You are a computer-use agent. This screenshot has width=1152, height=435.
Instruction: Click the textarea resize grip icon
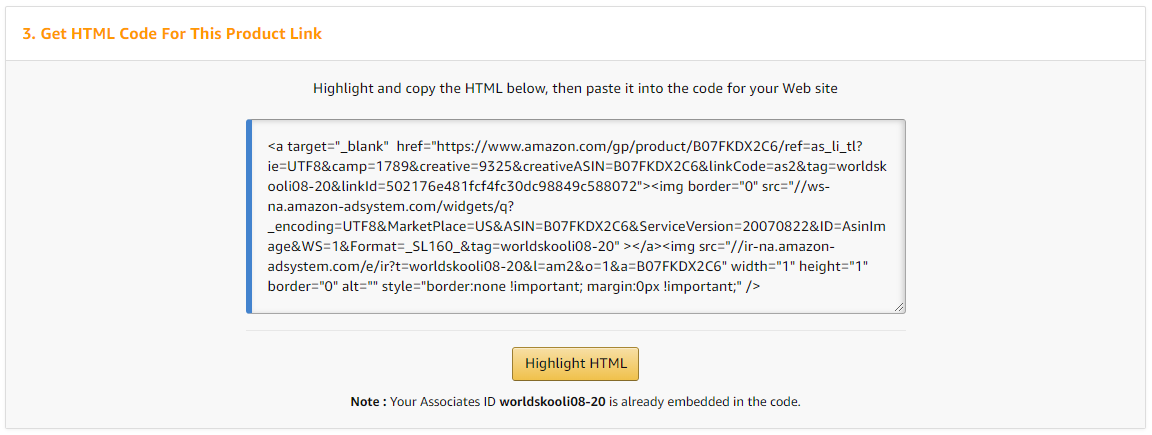[x=899, y=307]
